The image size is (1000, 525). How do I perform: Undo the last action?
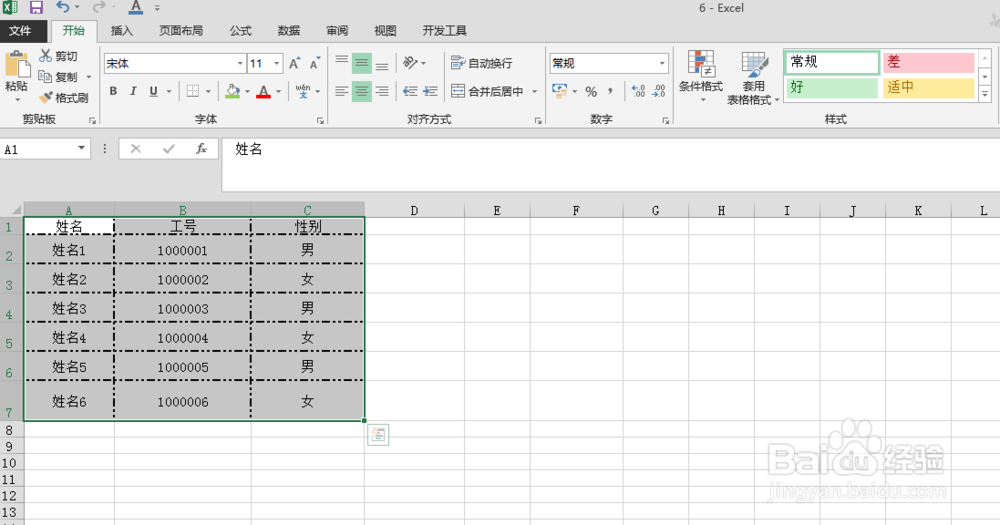tap(62, 7)
